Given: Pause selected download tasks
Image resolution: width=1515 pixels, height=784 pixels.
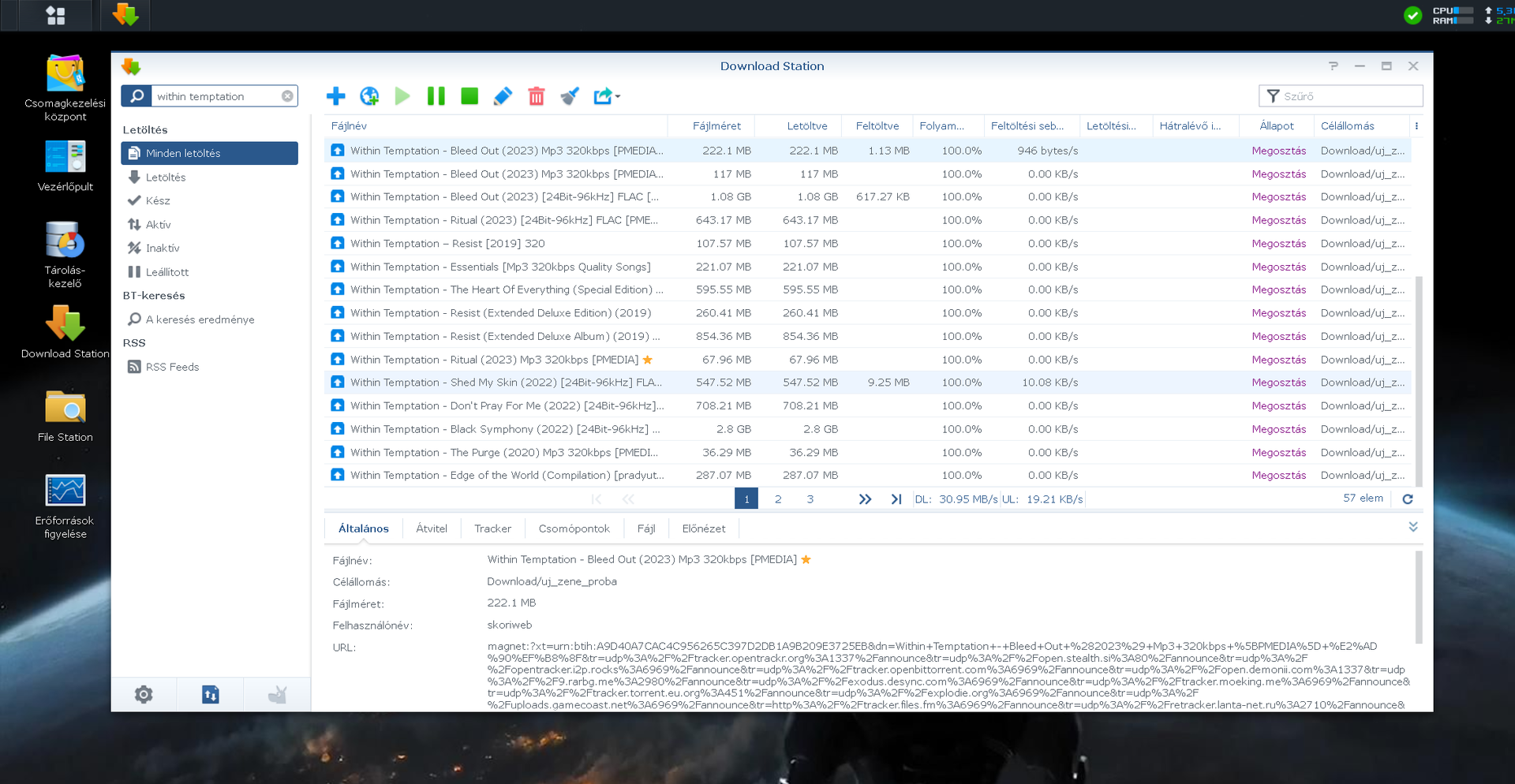Looking at the screenshot, I should pyautogui.click(x=436, y=96).
